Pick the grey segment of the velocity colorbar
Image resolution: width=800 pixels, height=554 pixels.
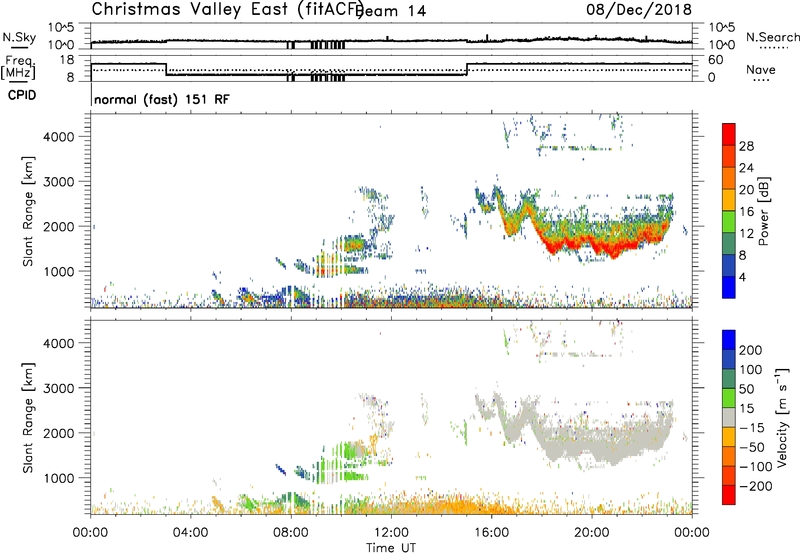729,417
